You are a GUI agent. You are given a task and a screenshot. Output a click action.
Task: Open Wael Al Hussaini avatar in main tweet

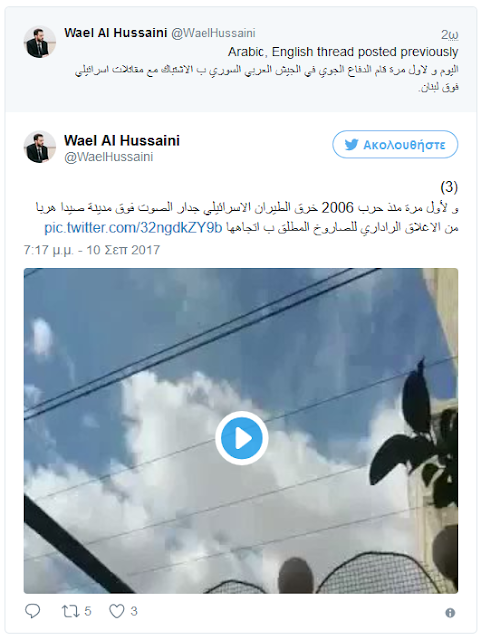click(x=40, y=147)
